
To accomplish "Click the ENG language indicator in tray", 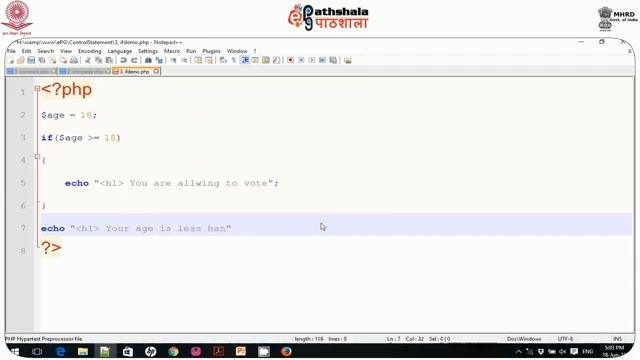I will [x=587, y=351].
